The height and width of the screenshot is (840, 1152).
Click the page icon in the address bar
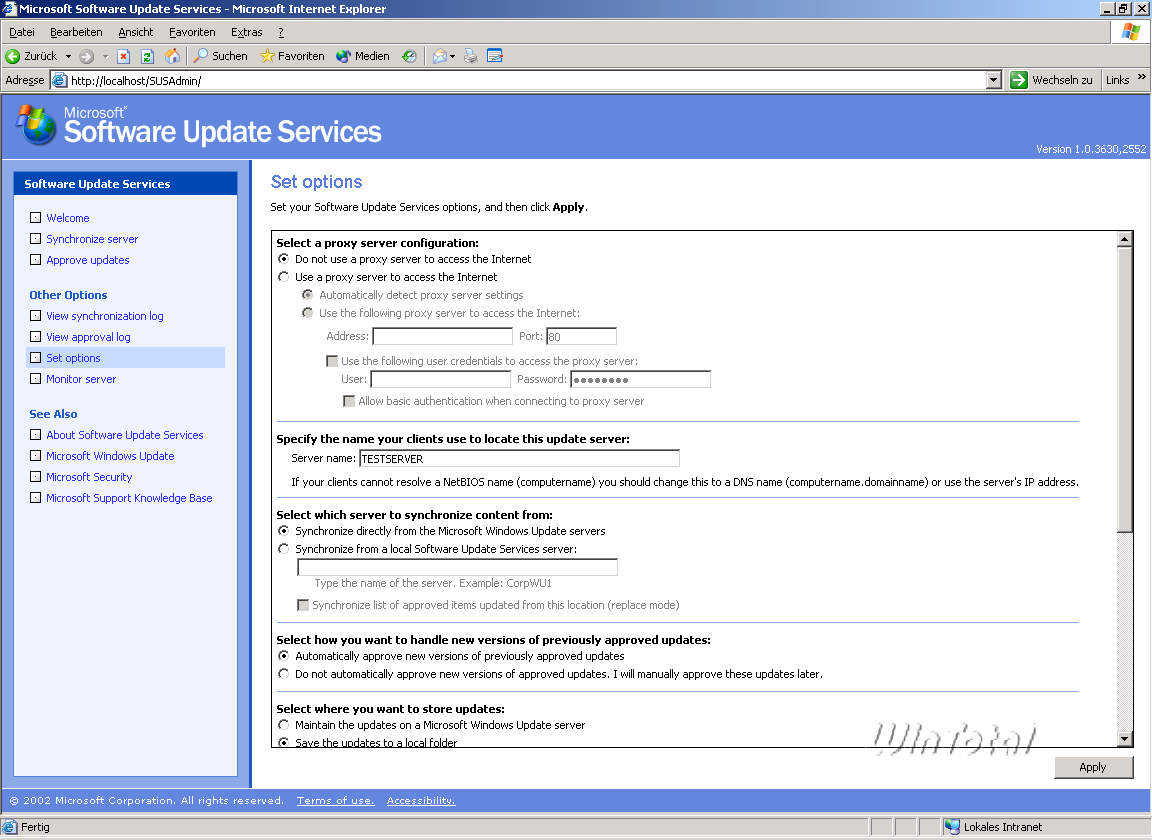coord(60,80)
